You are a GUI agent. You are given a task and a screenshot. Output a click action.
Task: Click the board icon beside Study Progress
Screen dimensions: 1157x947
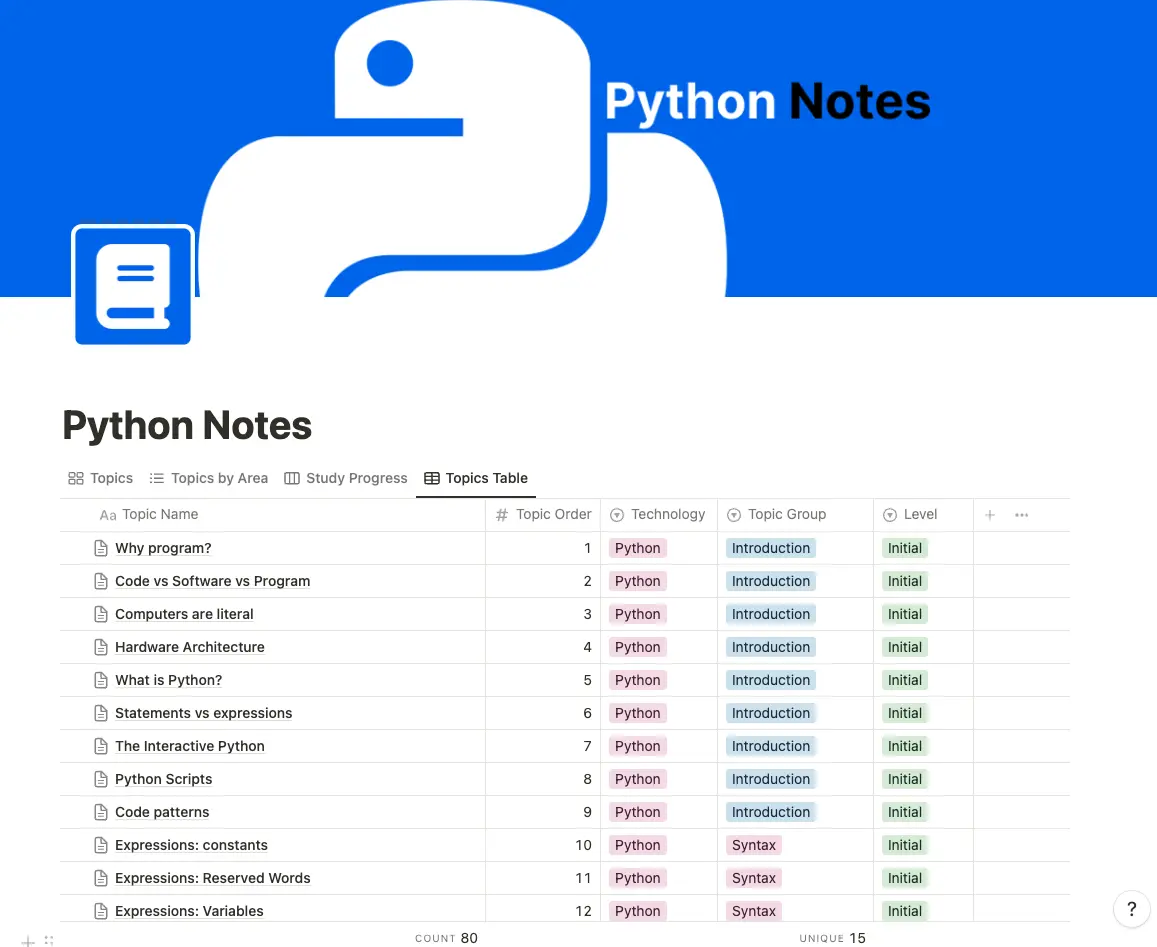tap(290, 478)
